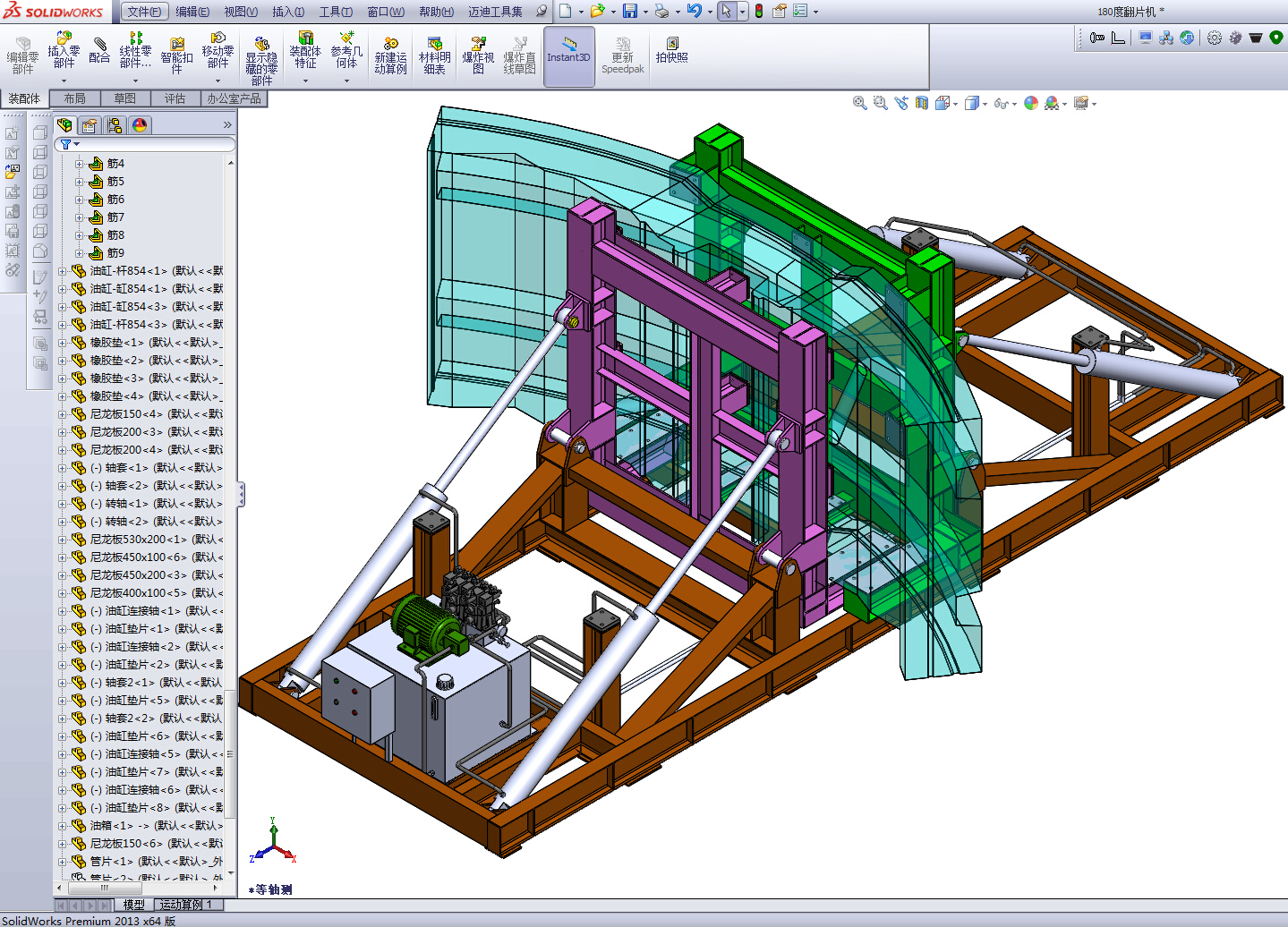This screenshot has width=1288, height=927.
Task: Open the View Orientation dropdown arrow
Action: [x=955, y=104]
